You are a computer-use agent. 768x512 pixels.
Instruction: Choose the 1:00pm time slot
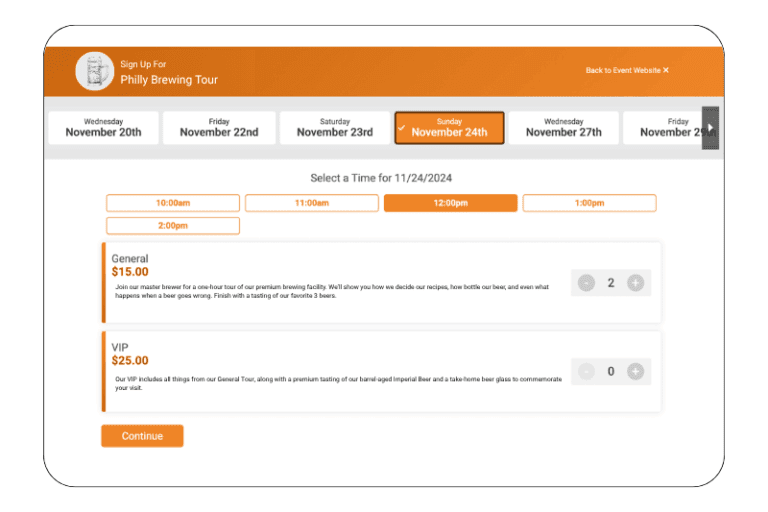[589, 203]
